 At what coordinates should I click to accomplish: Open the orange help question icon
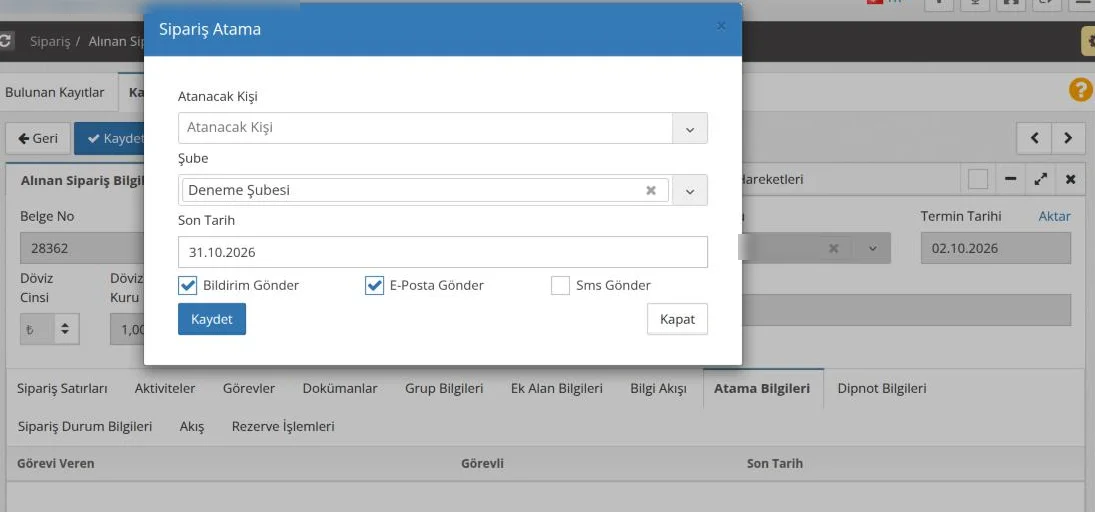pyautogui.click(x=1080, y=90)
